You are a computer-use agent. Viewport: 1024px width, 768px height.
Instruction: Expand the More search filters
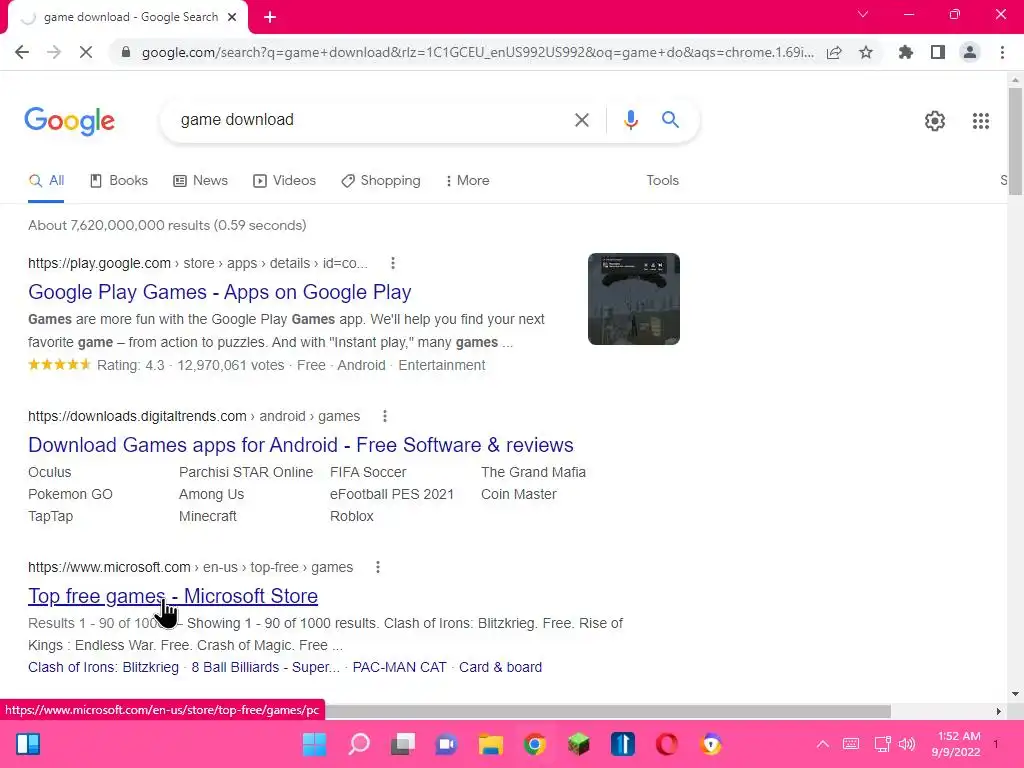click(x=467, y=181)
